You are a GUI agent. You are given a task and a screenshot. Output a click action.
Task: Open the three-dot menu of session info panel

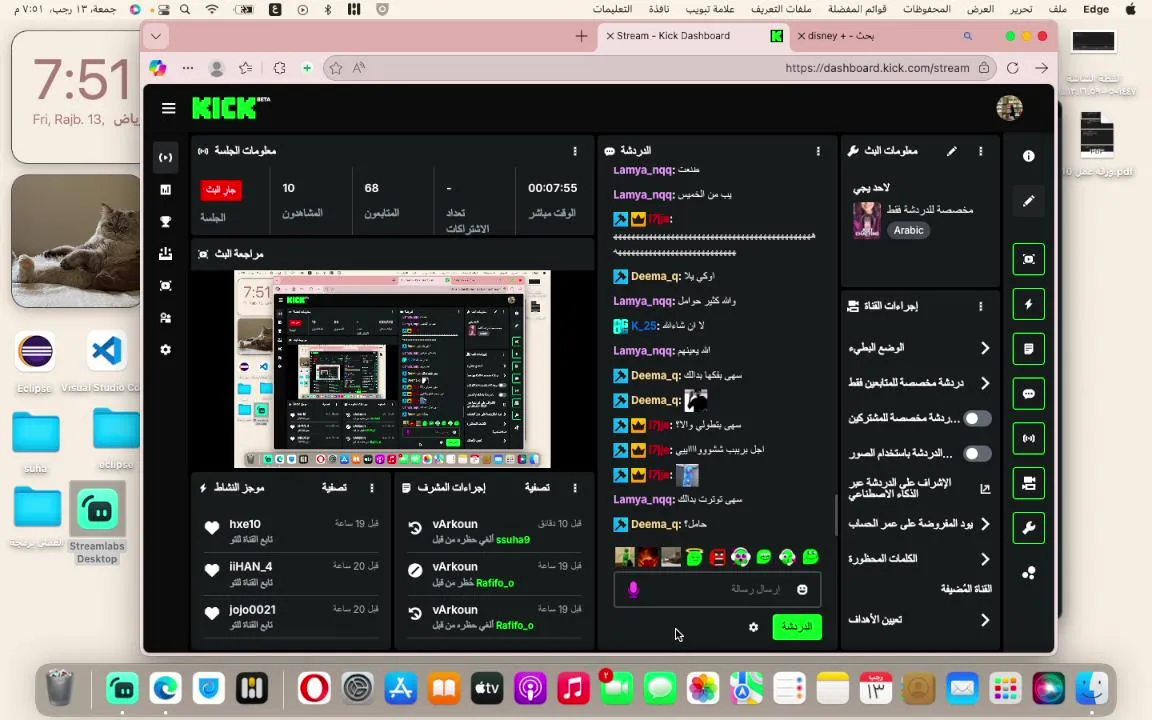pyautogui.click(x=575, y=151)
